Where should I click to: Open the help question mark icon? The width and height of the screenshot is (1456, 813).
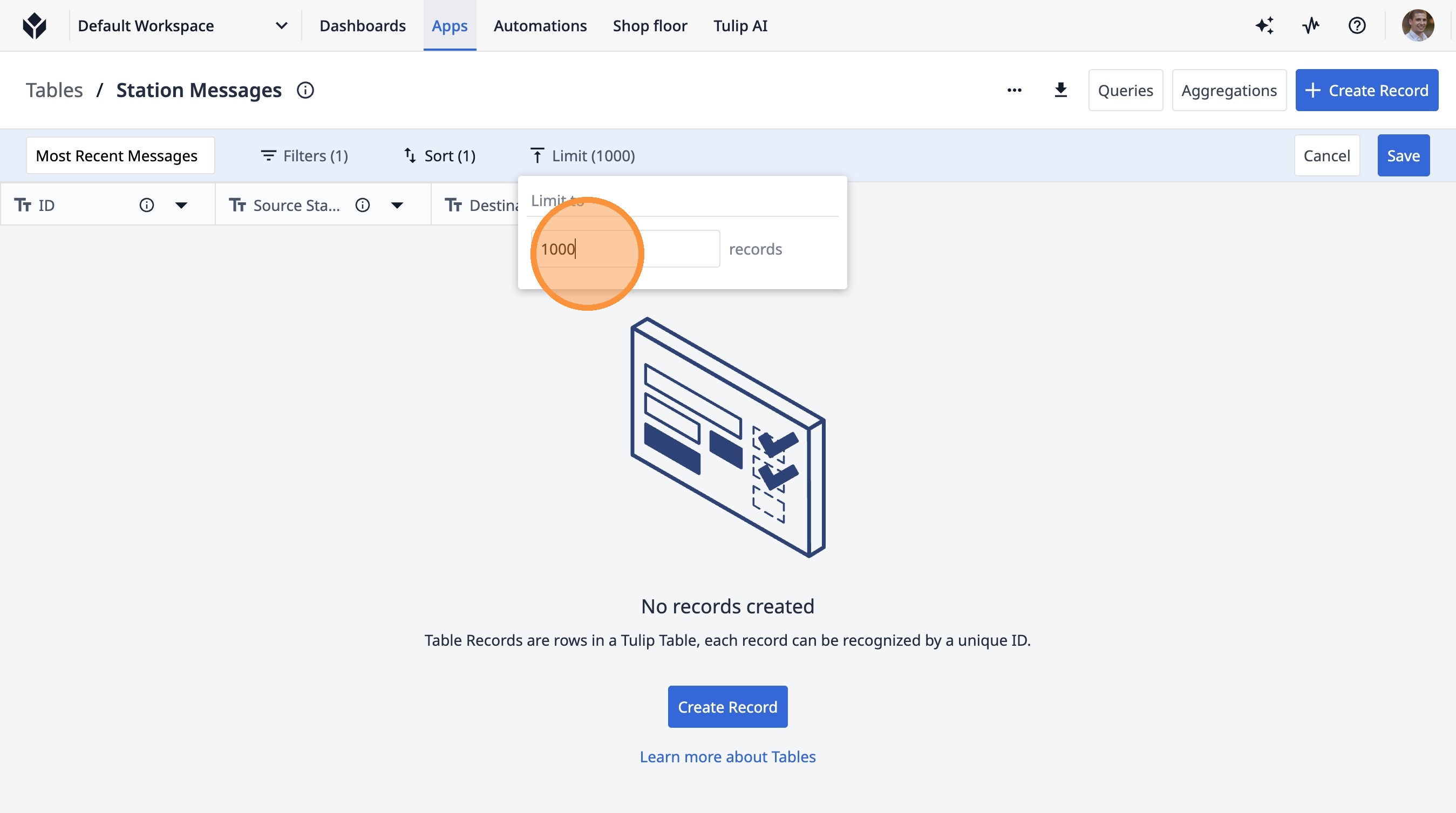tap(1357, 26)
